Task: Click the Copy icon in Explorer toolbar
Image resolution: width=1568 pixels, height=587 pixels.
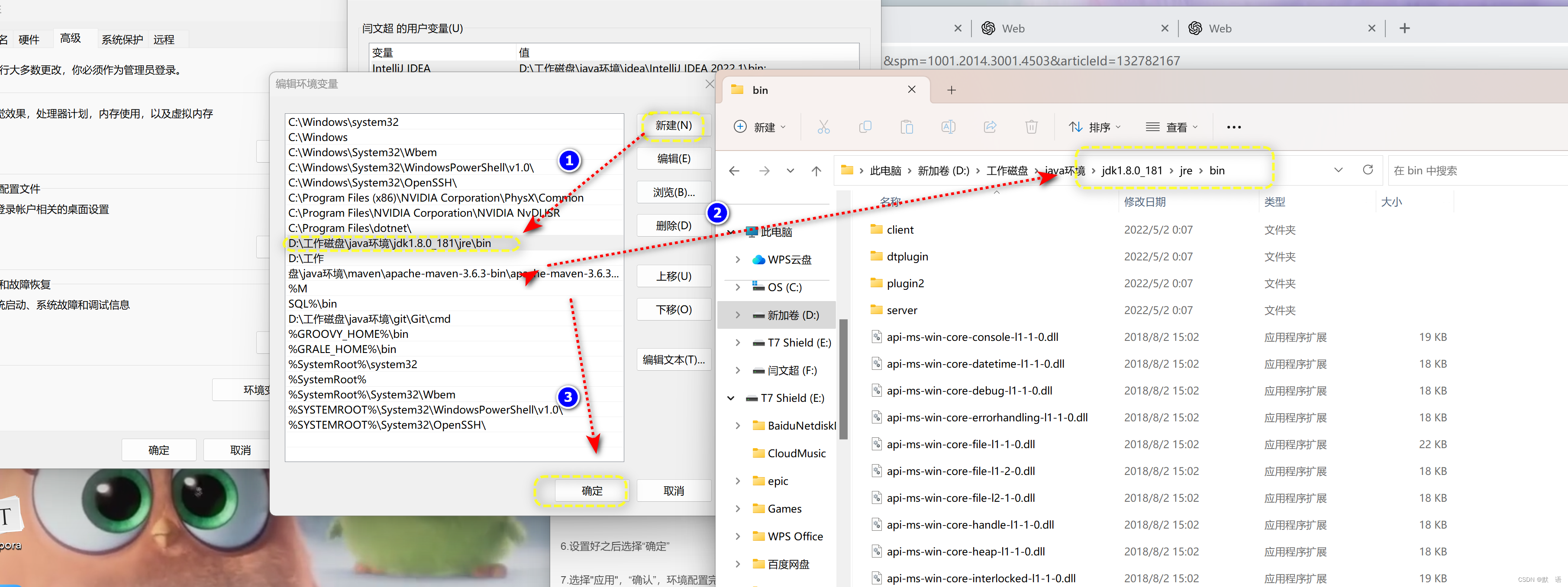Action: tap(865, 126)
